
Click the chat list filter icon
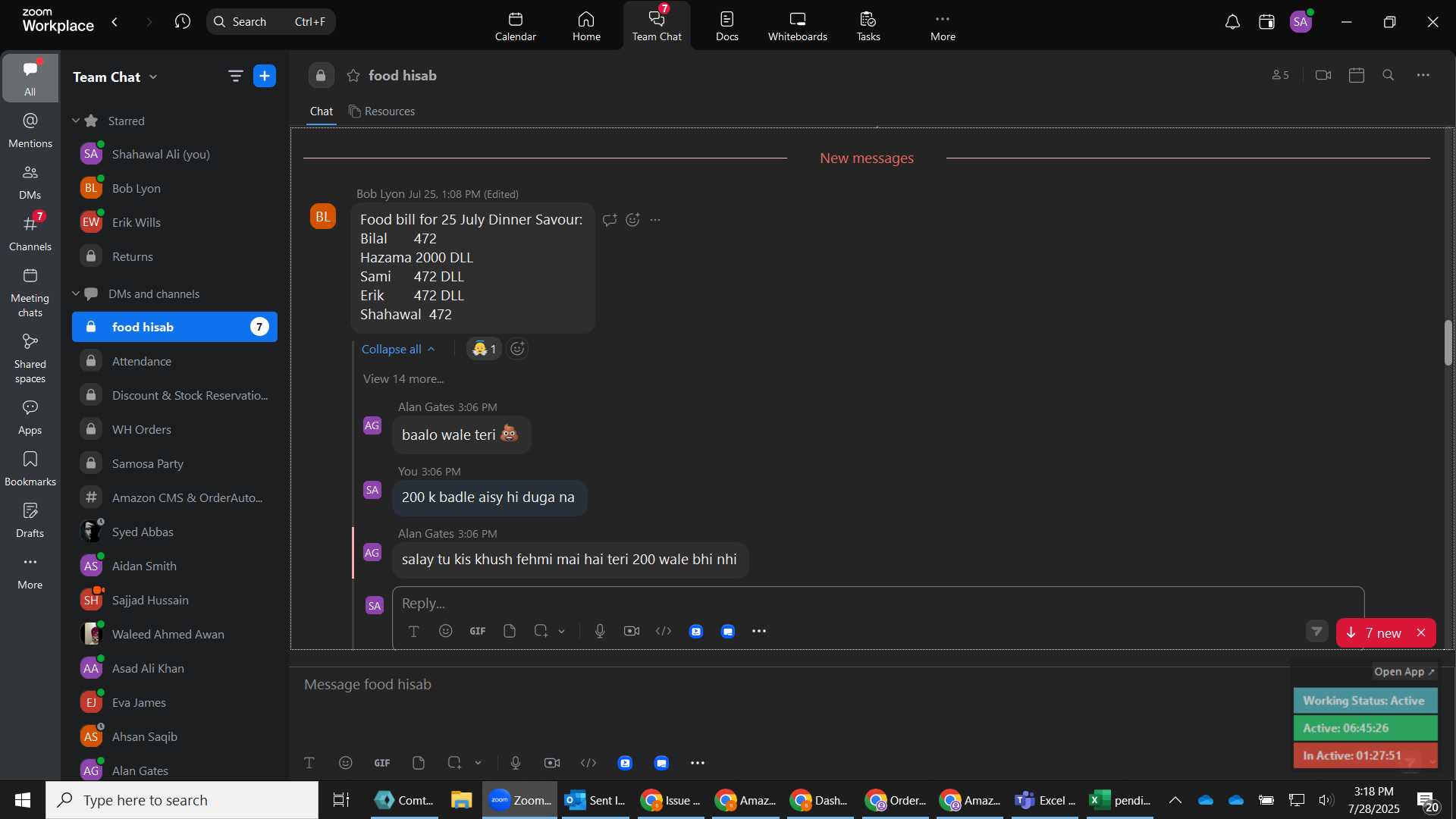[x=235, y=76]
